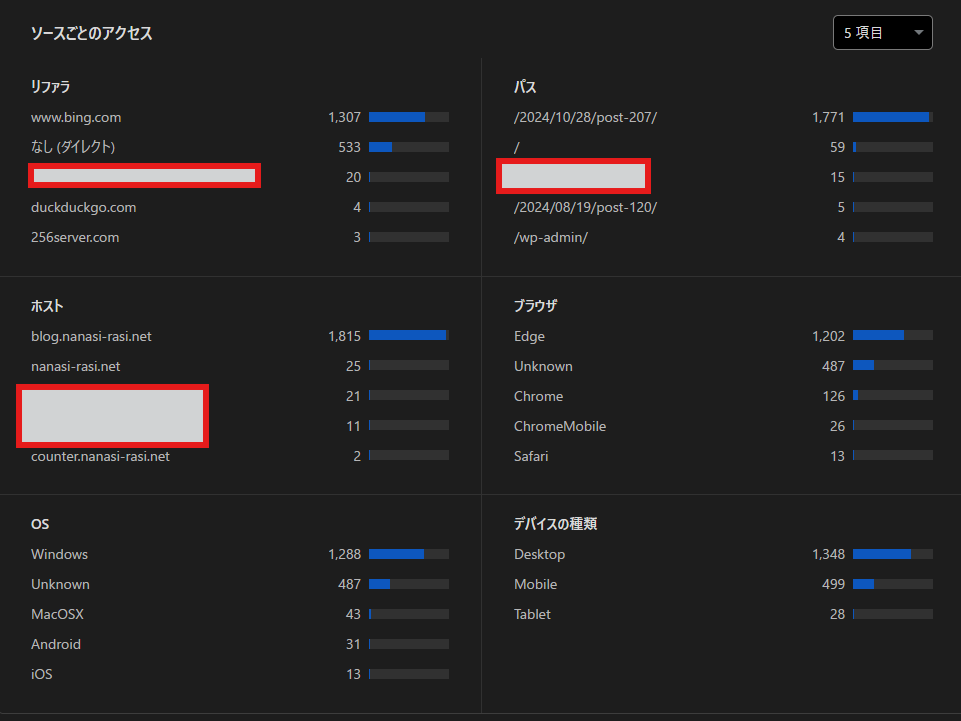
Task: Click the blog.nanasi-rasi.net host
Action: click(x=91, y=337)
